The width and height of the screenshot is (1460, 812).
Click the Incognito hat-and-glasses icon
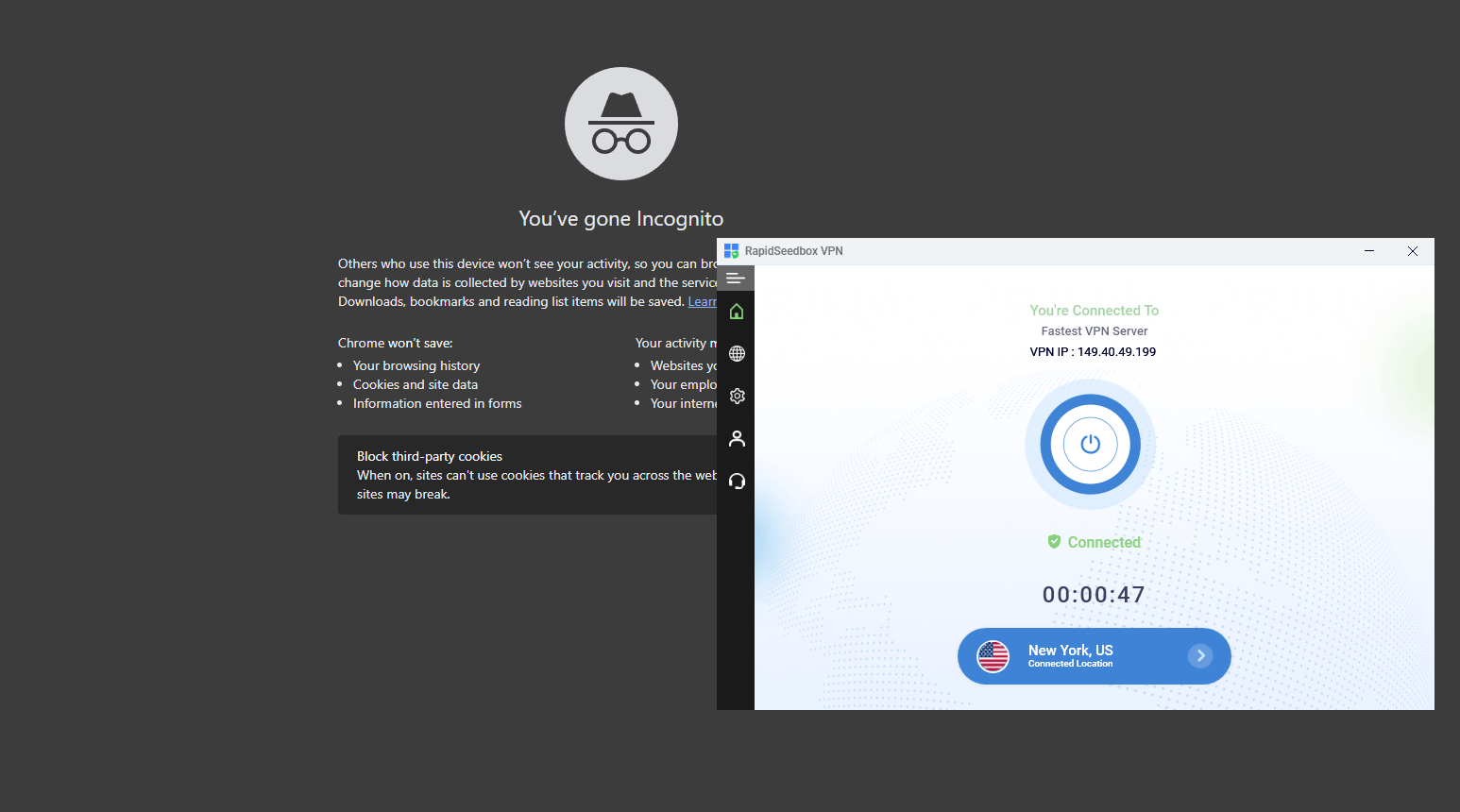(621, 124)
